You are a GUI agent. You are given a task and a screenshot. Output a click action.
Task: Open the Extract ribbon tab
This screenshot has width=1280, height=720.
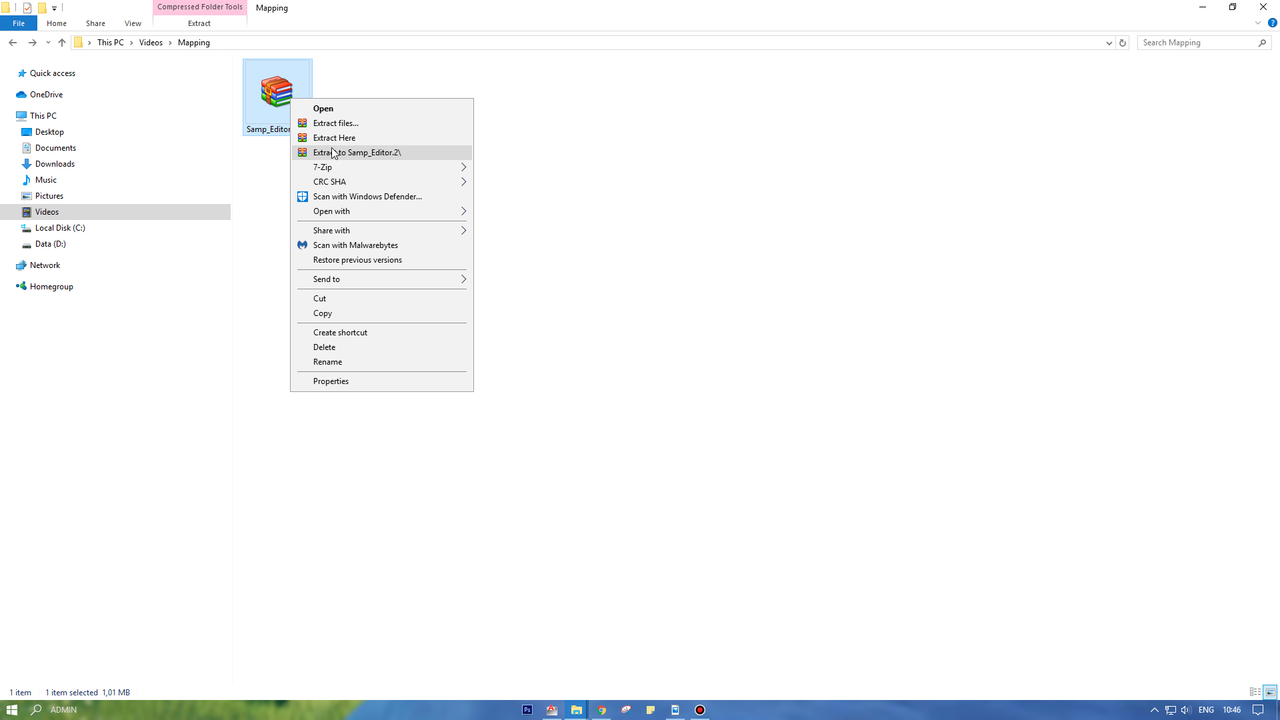199,23
